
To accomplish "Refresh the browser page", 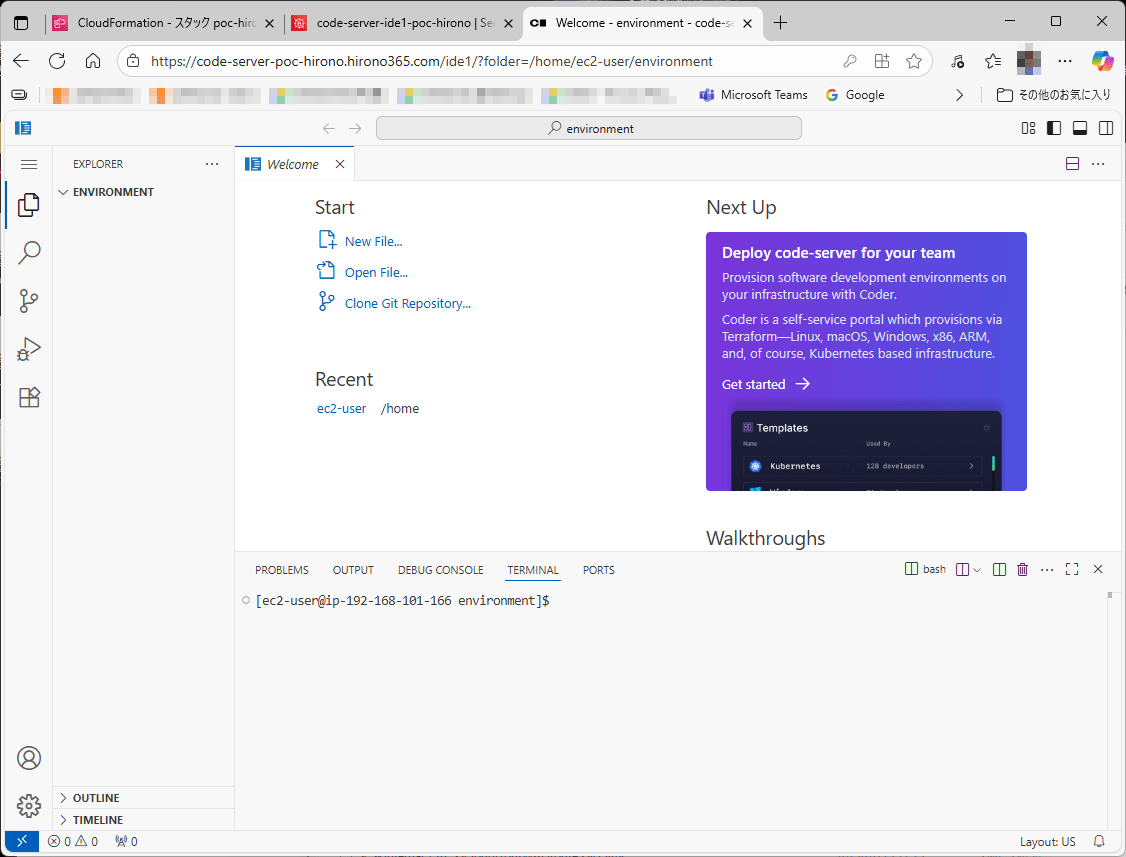I will point(57,61).
